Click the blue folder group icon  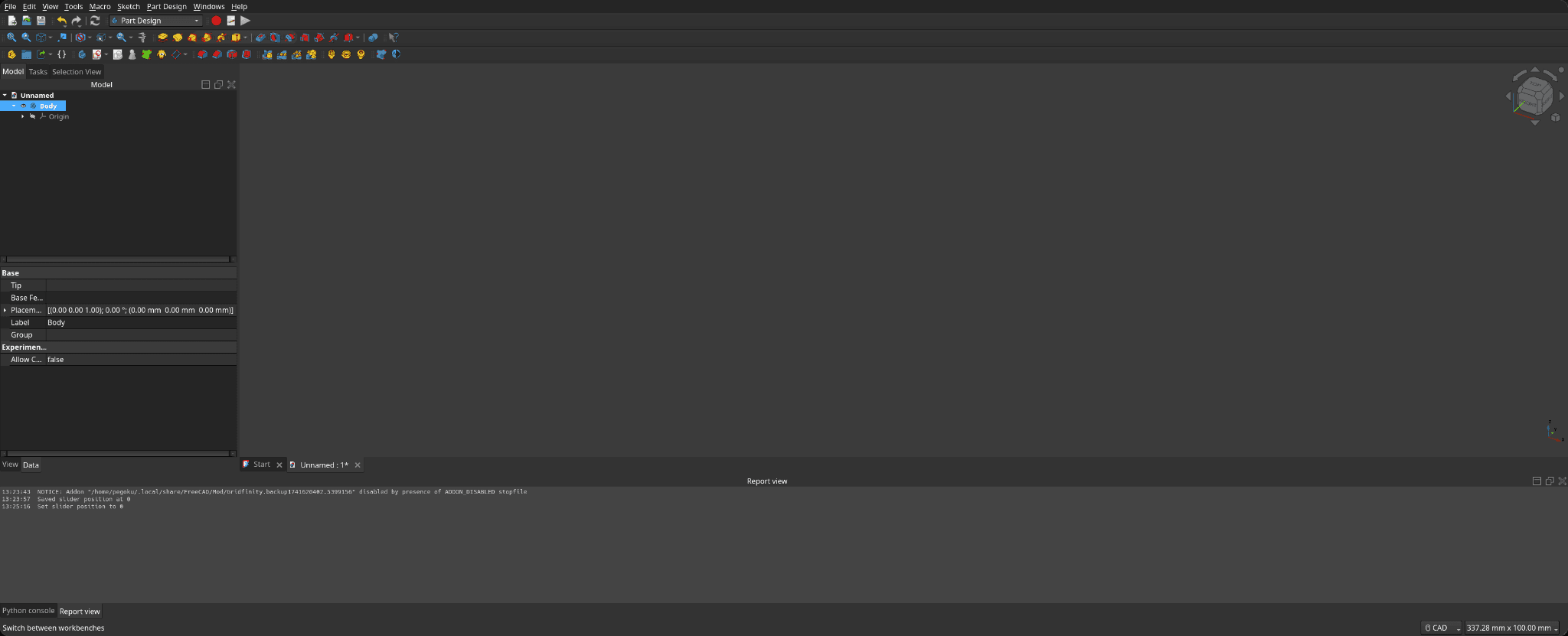click(x=26, y=54)
